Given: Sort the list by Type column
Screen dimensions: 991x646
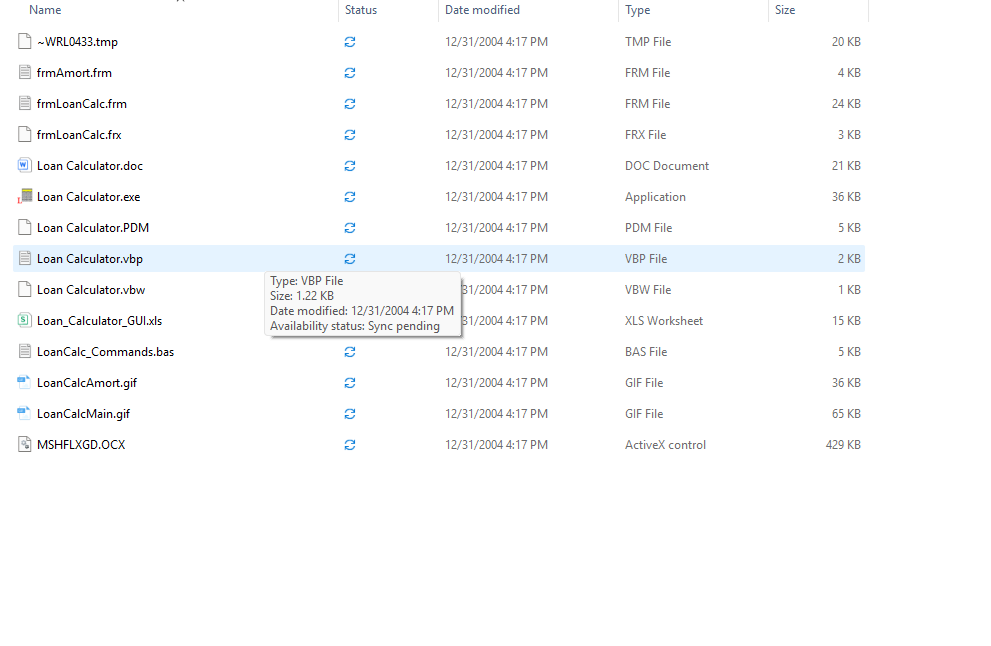Looking at the screenshot, I should (637, 10).
